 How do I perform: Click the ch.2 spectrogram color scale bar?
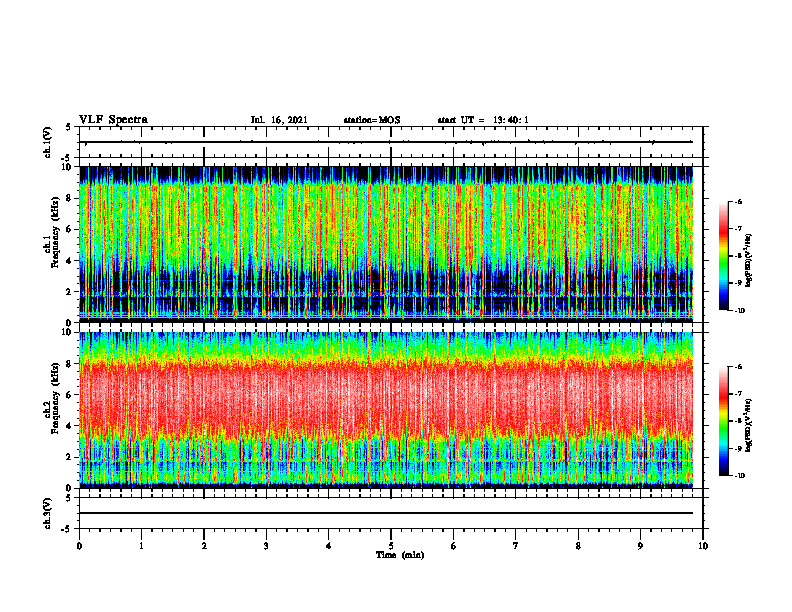tap(723, 421)
